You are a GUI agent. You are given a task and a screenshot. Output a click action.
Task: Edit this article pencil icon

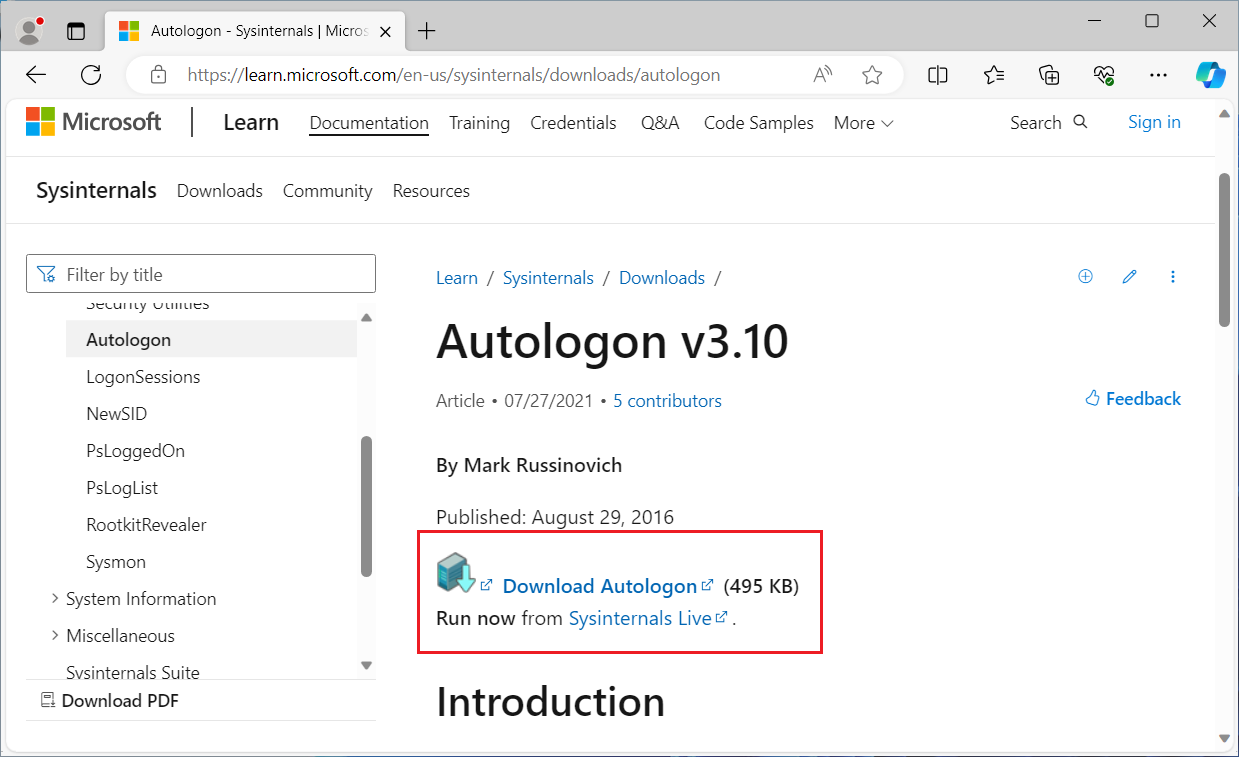[x=1130, y=277]
